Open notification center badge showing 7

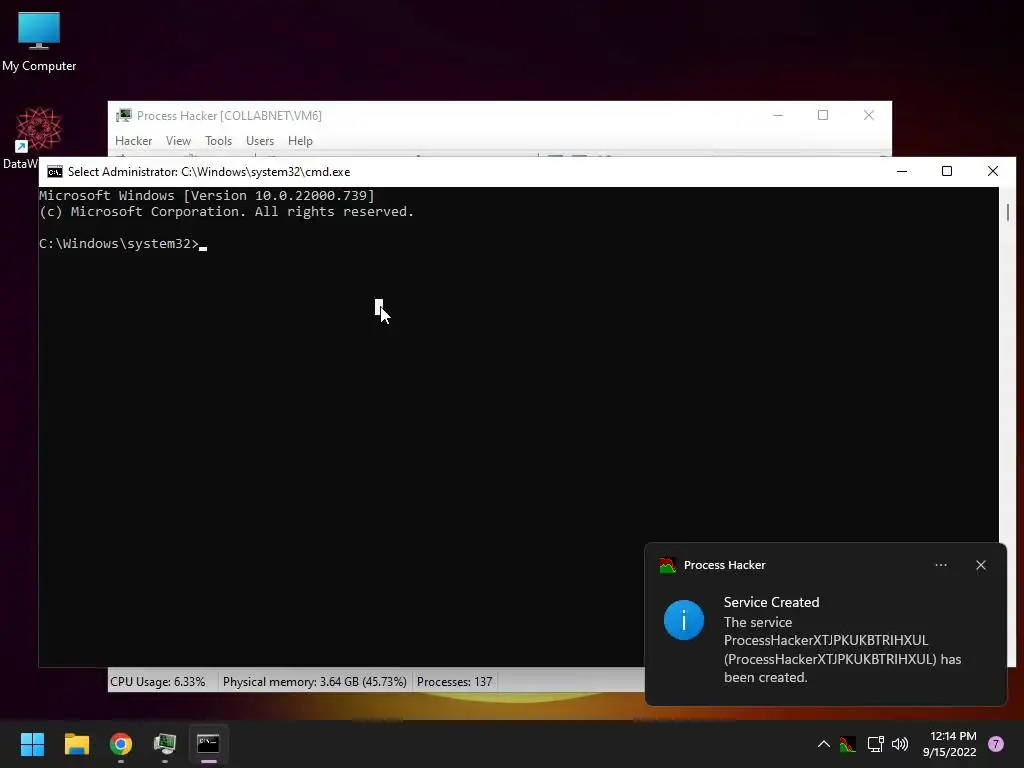coord(996,744)
